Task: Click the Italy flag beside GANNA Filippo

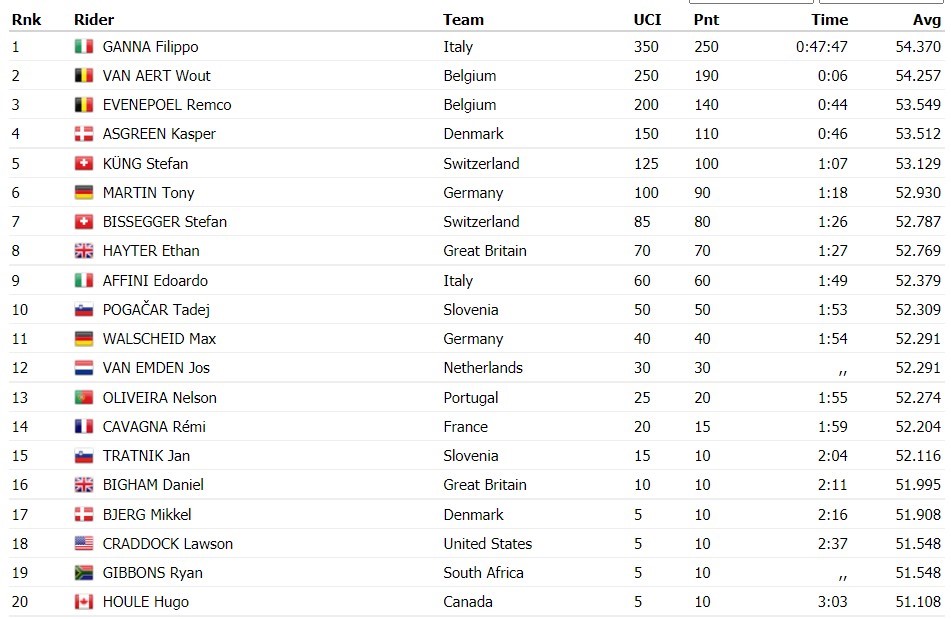Action: coord(84,47)
